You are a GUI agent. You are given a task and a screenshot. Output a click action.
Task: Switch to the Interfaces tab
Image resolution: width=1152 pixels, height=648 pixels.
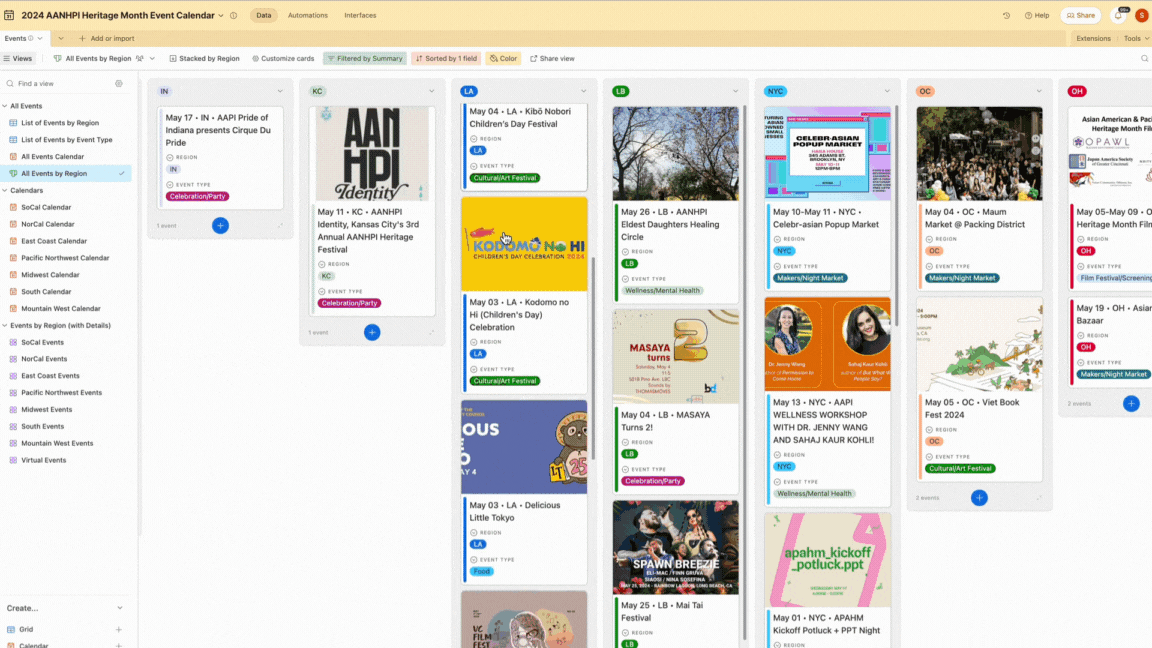[360, 15]
